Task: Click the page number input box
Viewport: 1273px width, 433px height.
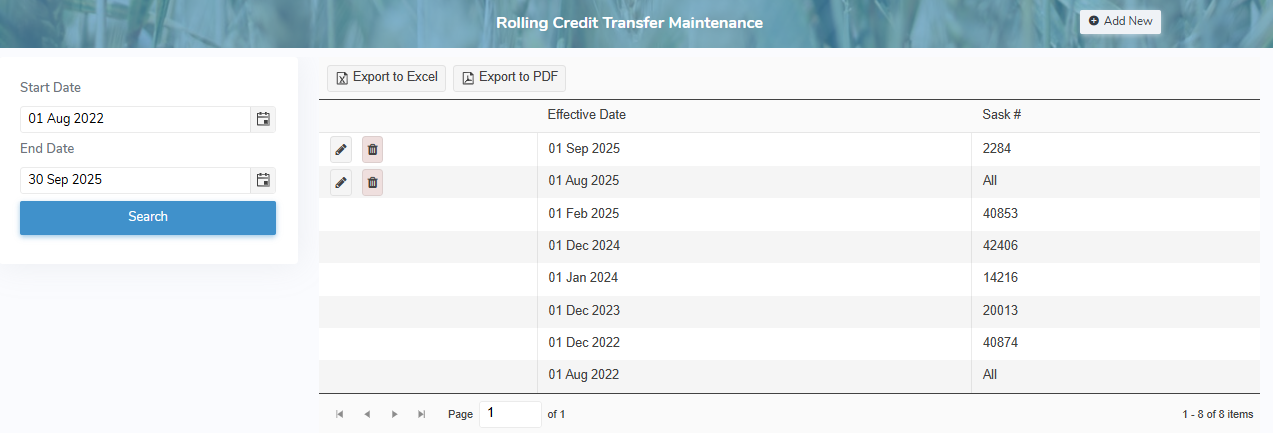Action: click(510, 413)
